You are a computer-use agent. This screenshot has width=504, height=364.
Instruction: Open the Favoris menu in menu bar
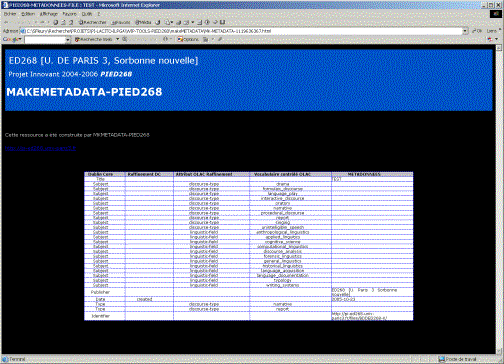70,14
